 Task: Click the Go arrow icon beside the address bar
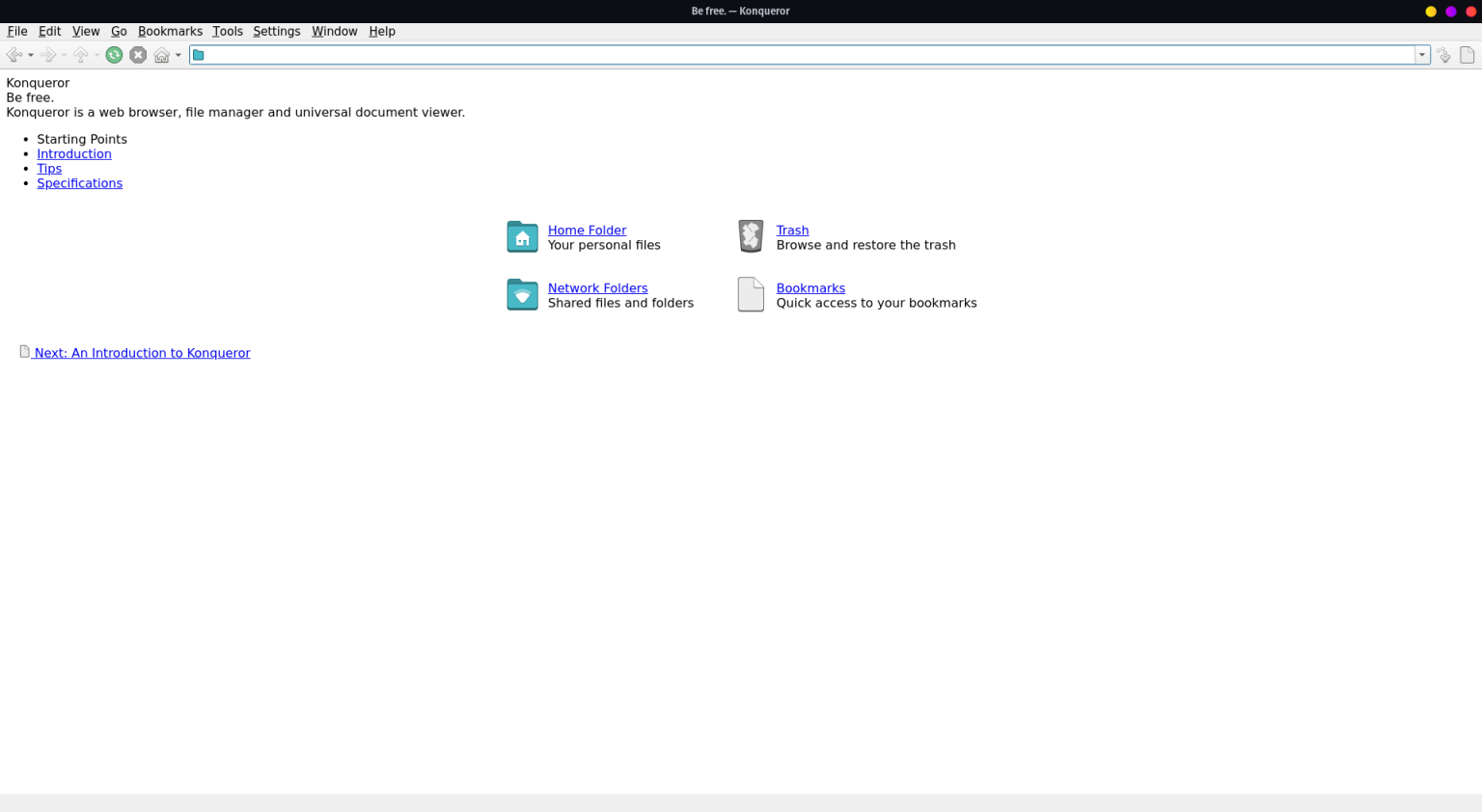click(x=1444, y=55)
